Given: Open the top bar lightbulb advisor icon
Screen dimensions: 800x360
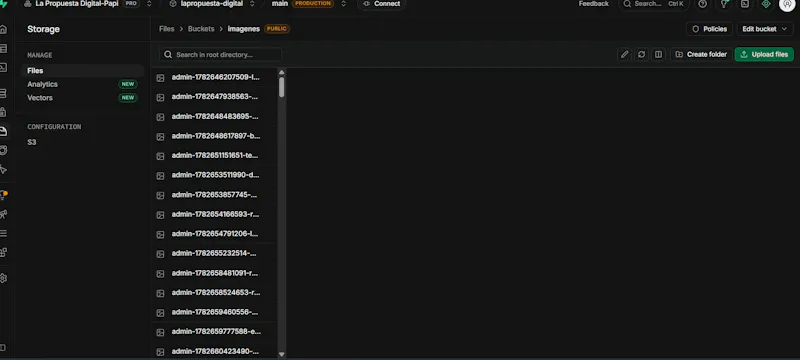Looking at the screenshot, I should (724, 4).
